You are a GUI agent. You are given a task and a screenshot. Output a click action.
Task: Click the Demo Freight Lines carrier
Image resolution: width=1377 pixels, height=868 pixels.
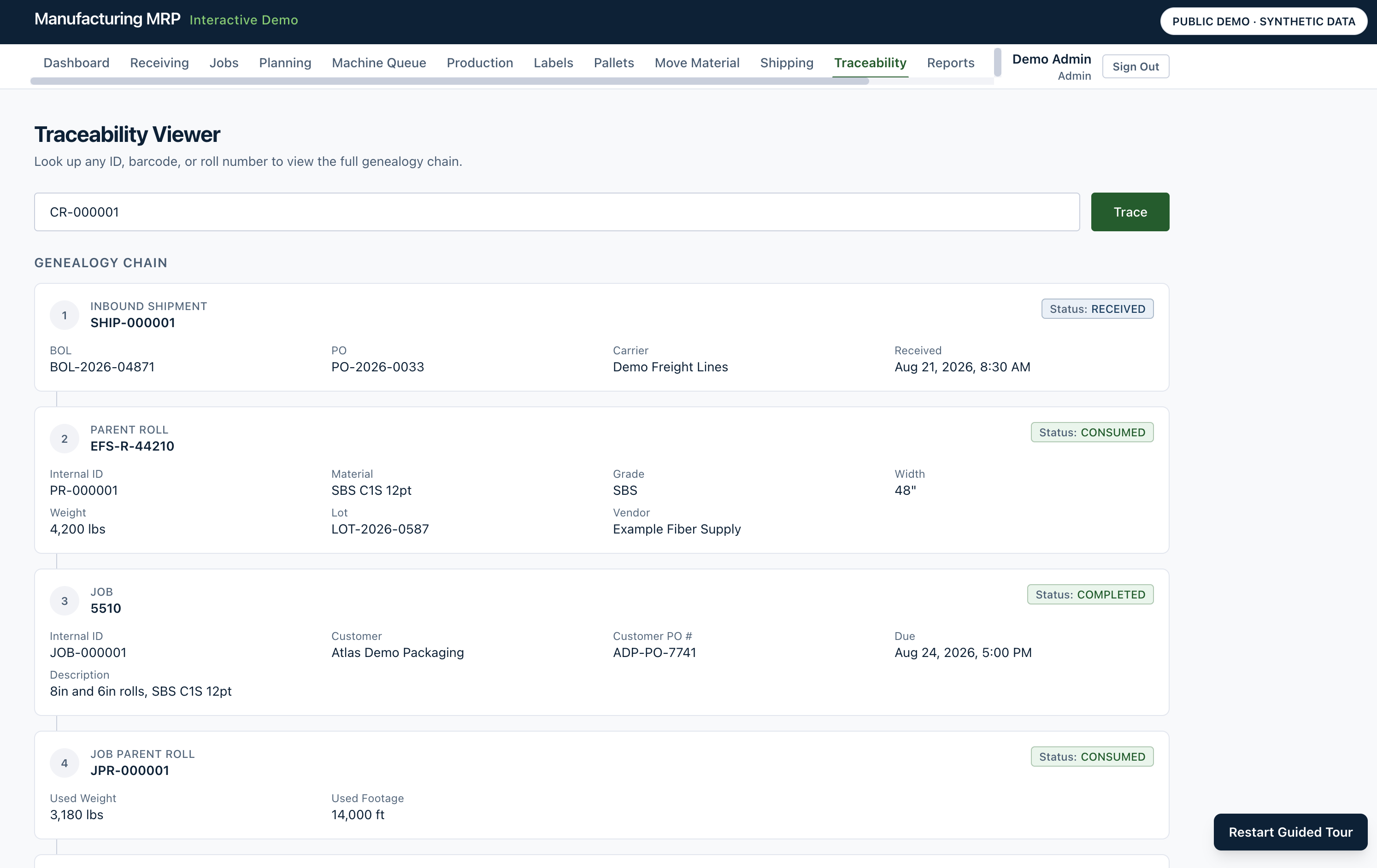click(670, 367)
